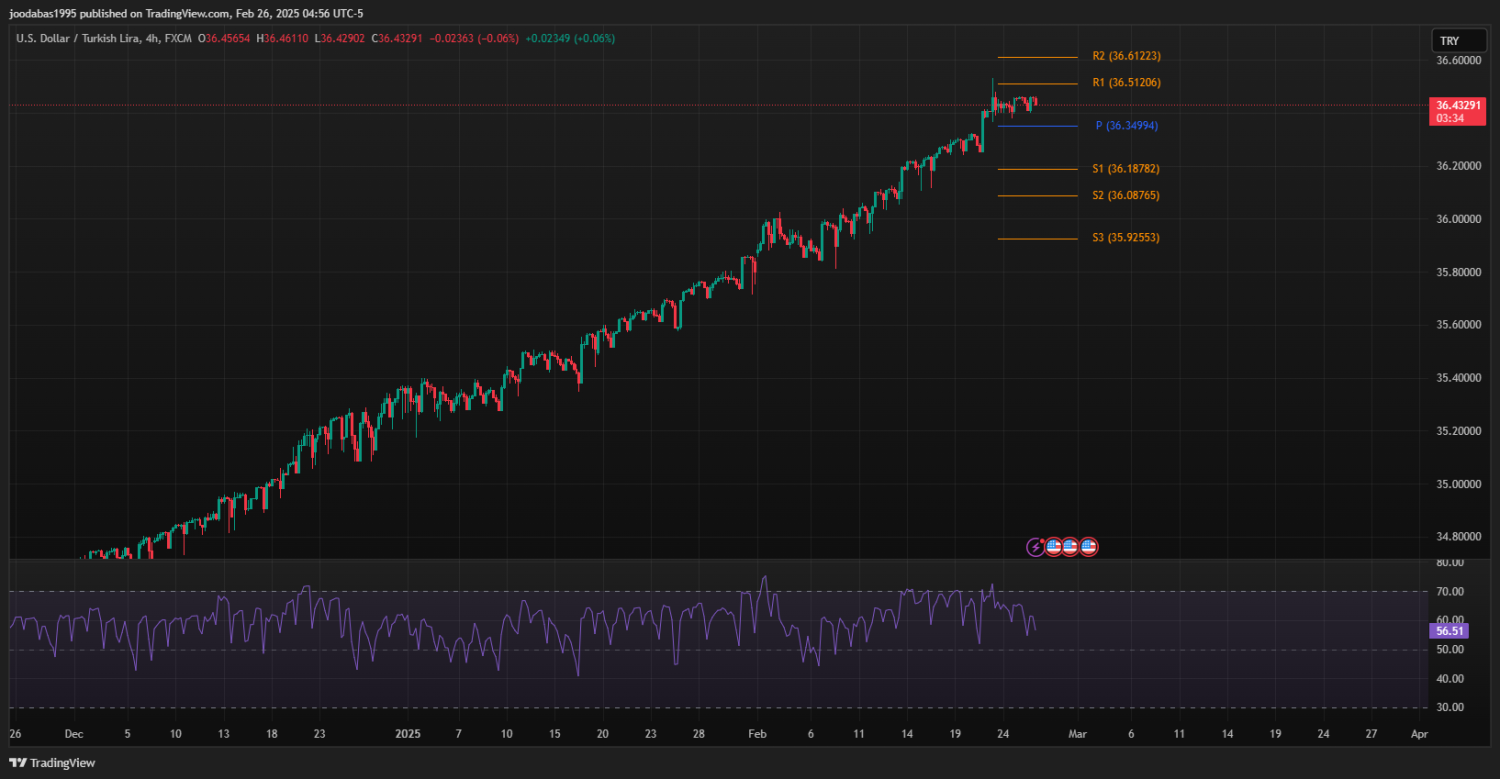This screenshot has height=779, width=1500.
Task: Click the 70.00 level on the RSI scale
Action: (x=1449, y=592)
